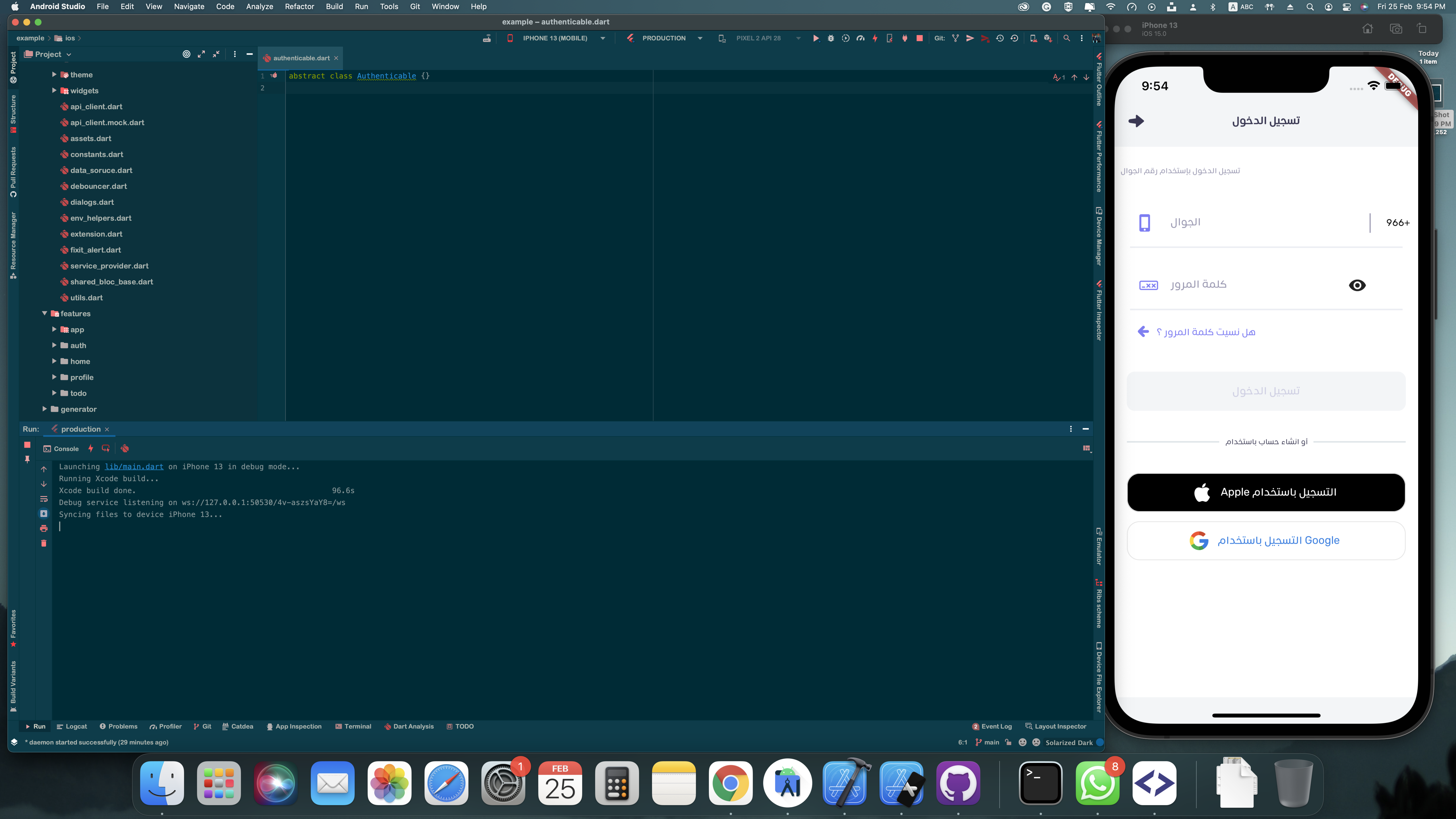Toggle soft-wrap icon in Run console
The width and height of the screenshot is (1456, 819).
[x=44, y=499]
